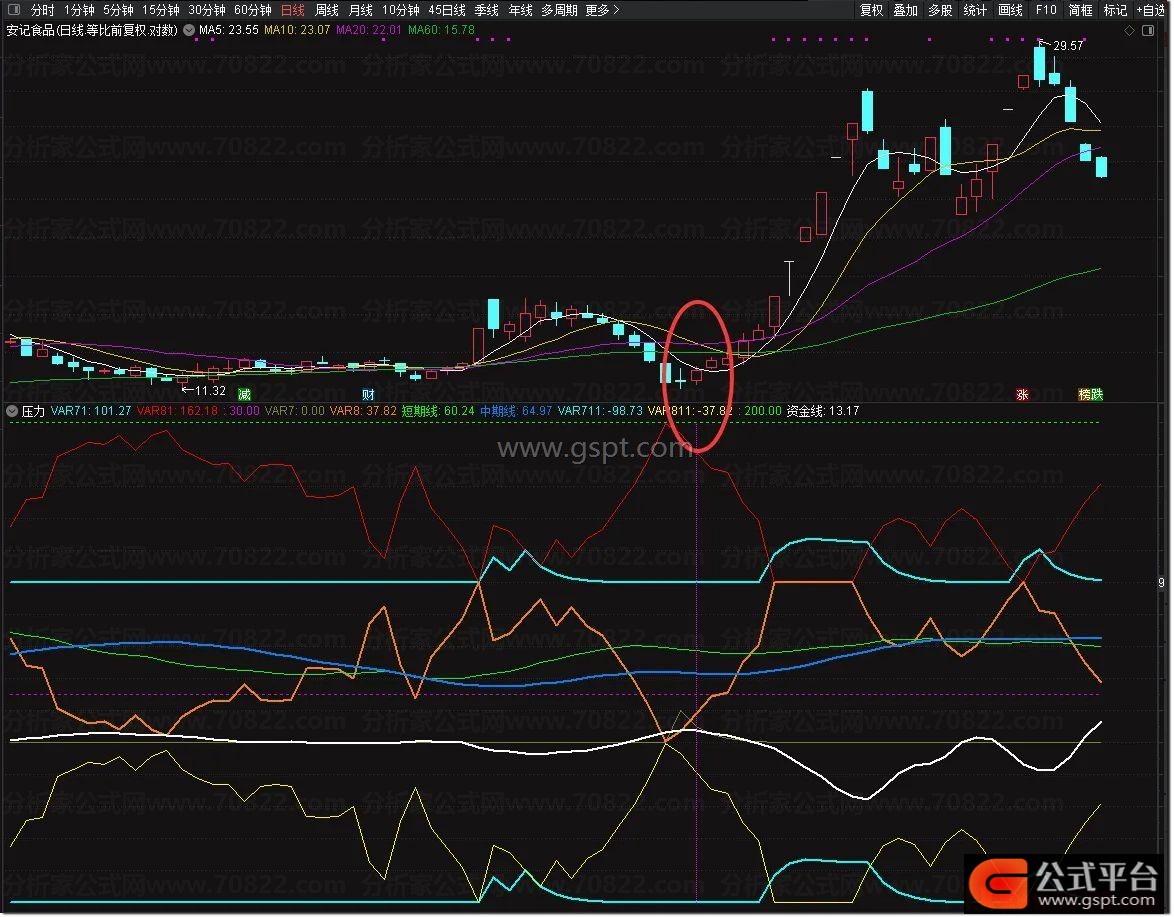Click the 29.57 high price label
Image resolution: width=1174 pixels, height=917 pixels.
pos(1068,46)
